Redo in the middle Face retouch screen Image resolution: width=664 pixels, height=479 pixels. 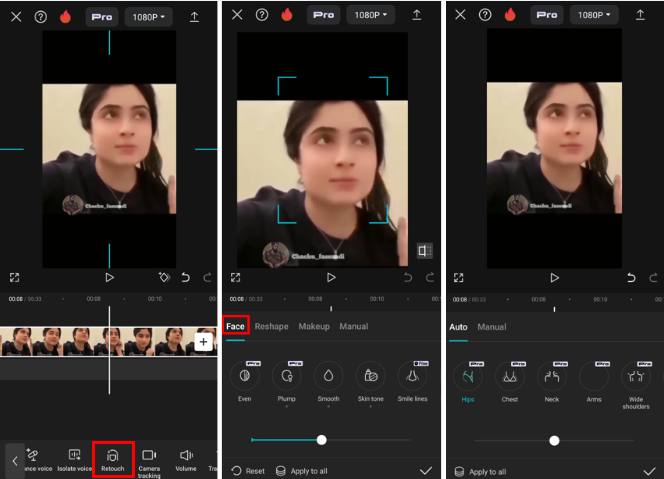[429, 277]
